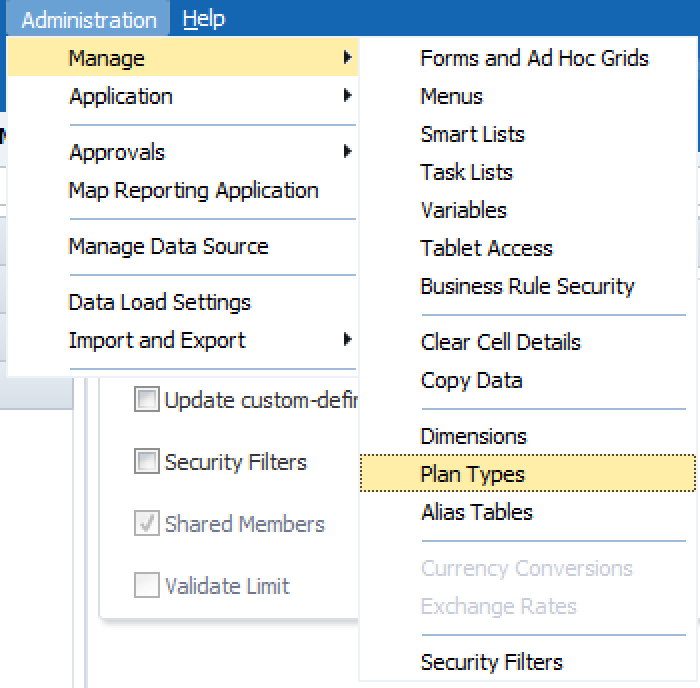
Task: Toggle the Validate Limit checkbox
Action: coord(147,586)
